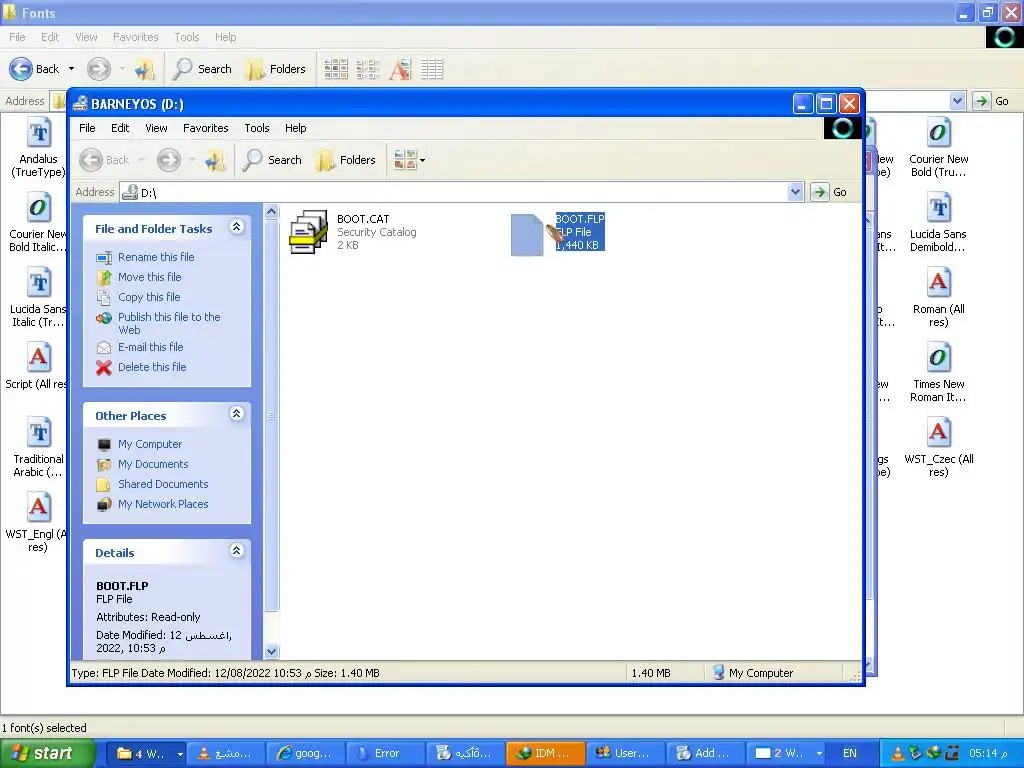This screenshot has height=768, width=1024.
Task: Switch the Fonts window to List view
Action: tap(368, 69)
